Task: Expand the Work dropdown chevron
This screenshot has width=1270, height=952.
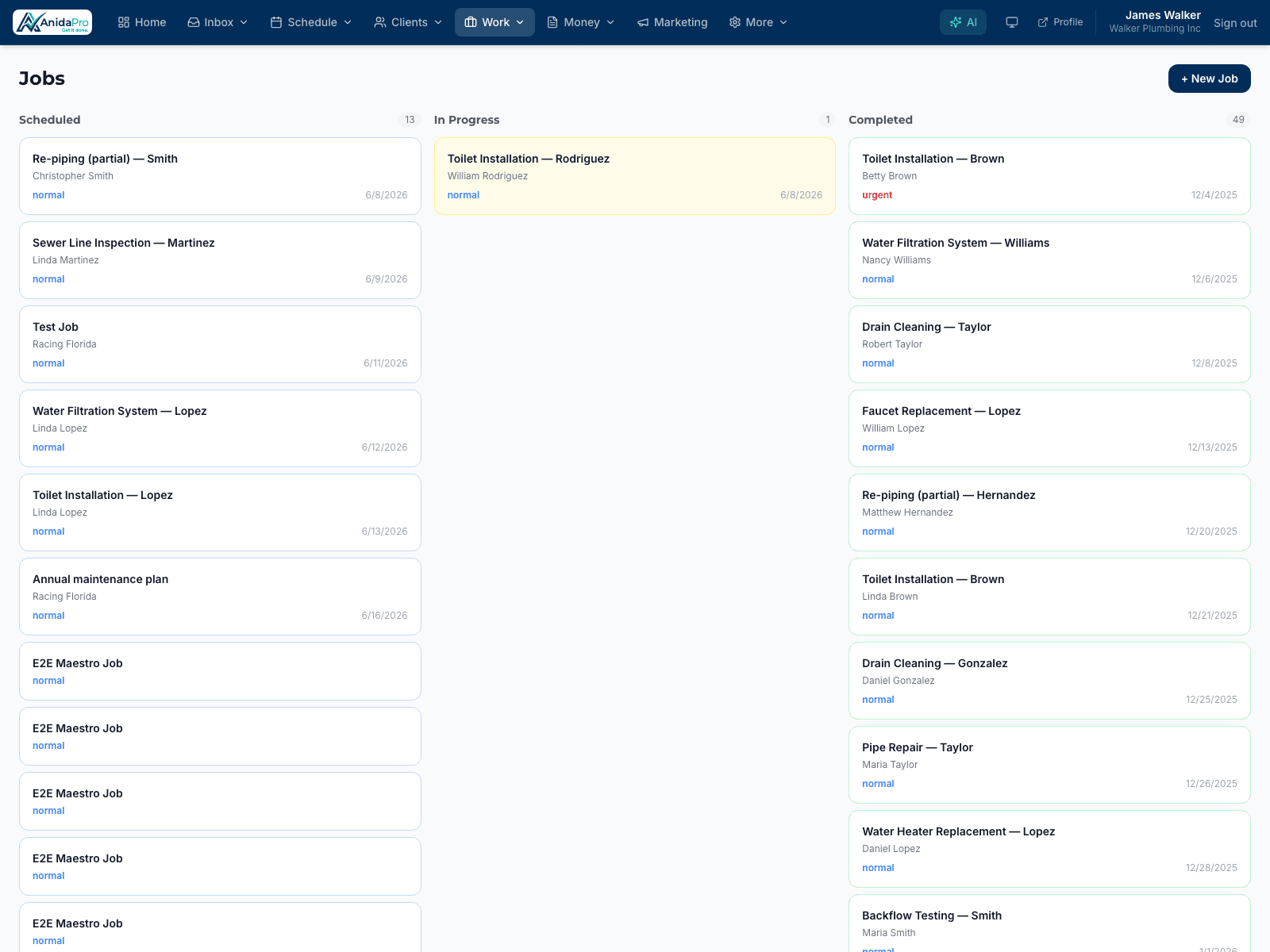Action: tap(520, 22)
